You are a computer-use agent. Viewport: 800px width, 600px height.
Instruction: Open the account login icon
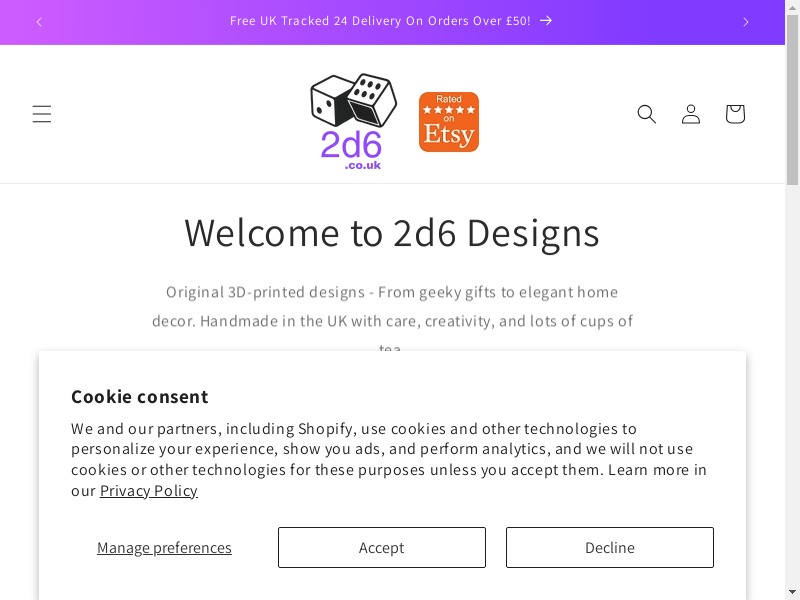(x=691, y=114)
